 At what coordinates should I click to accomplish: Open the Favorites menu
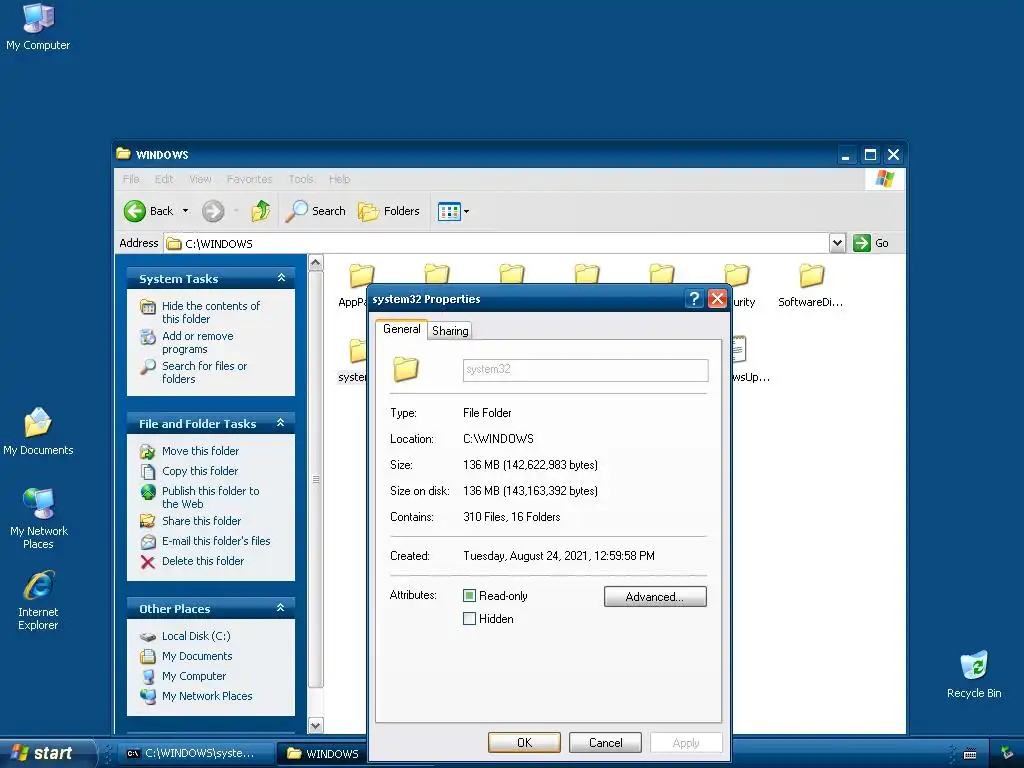pyautogui.click(x=249, y=179)
